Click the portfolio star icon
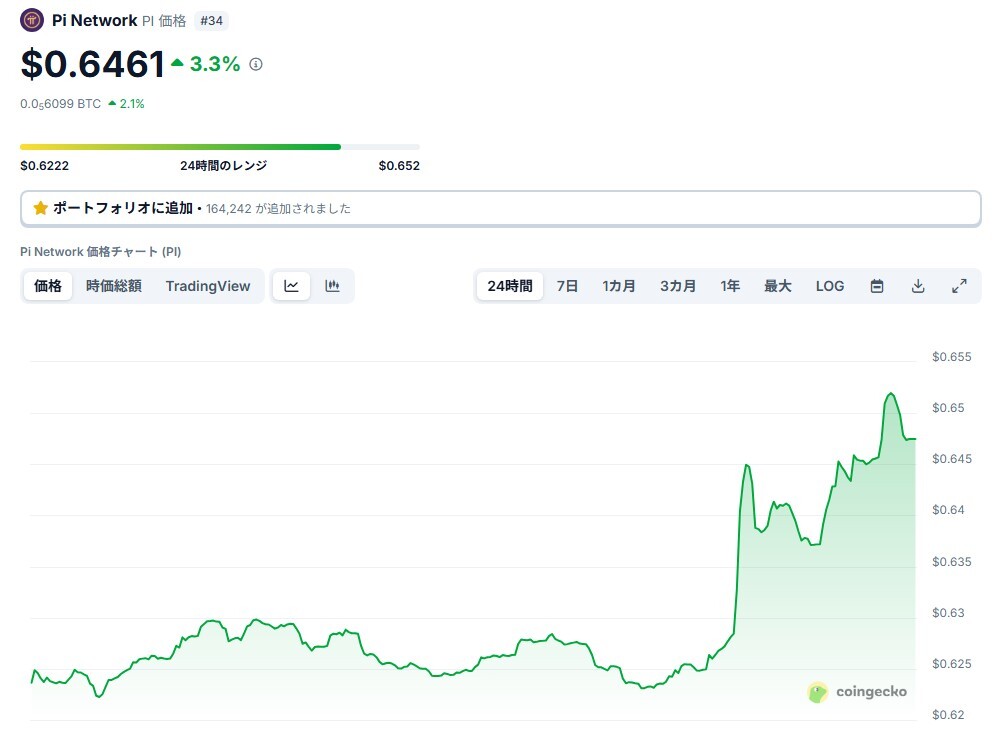This screenshot has width=993, height=737. pos(41,208)
